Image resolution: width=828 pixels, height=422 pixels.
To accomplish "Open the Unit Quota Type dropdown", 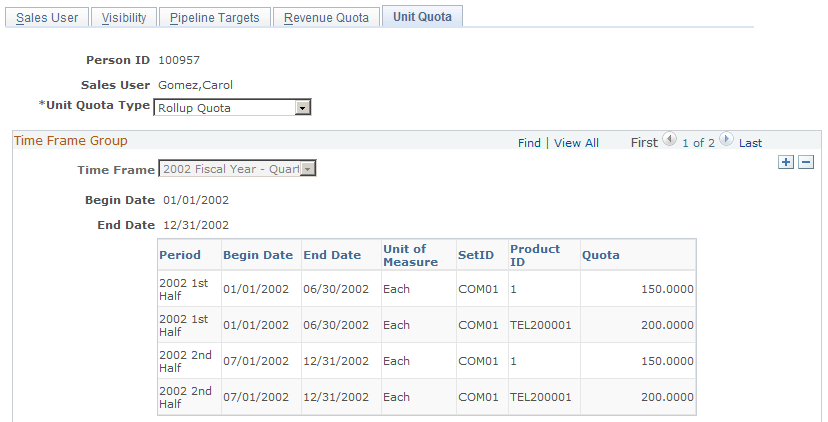I will click(303, 107).
